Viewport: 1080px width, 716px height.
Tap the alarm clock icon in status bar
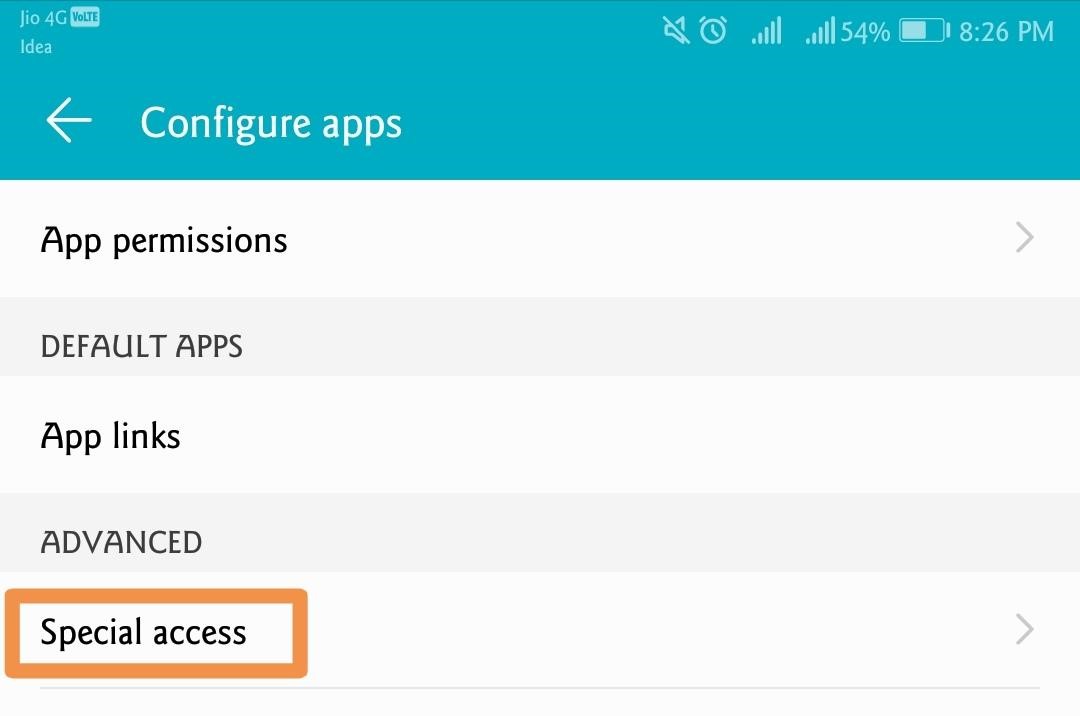pyautogui.click(x=712, y=31)
